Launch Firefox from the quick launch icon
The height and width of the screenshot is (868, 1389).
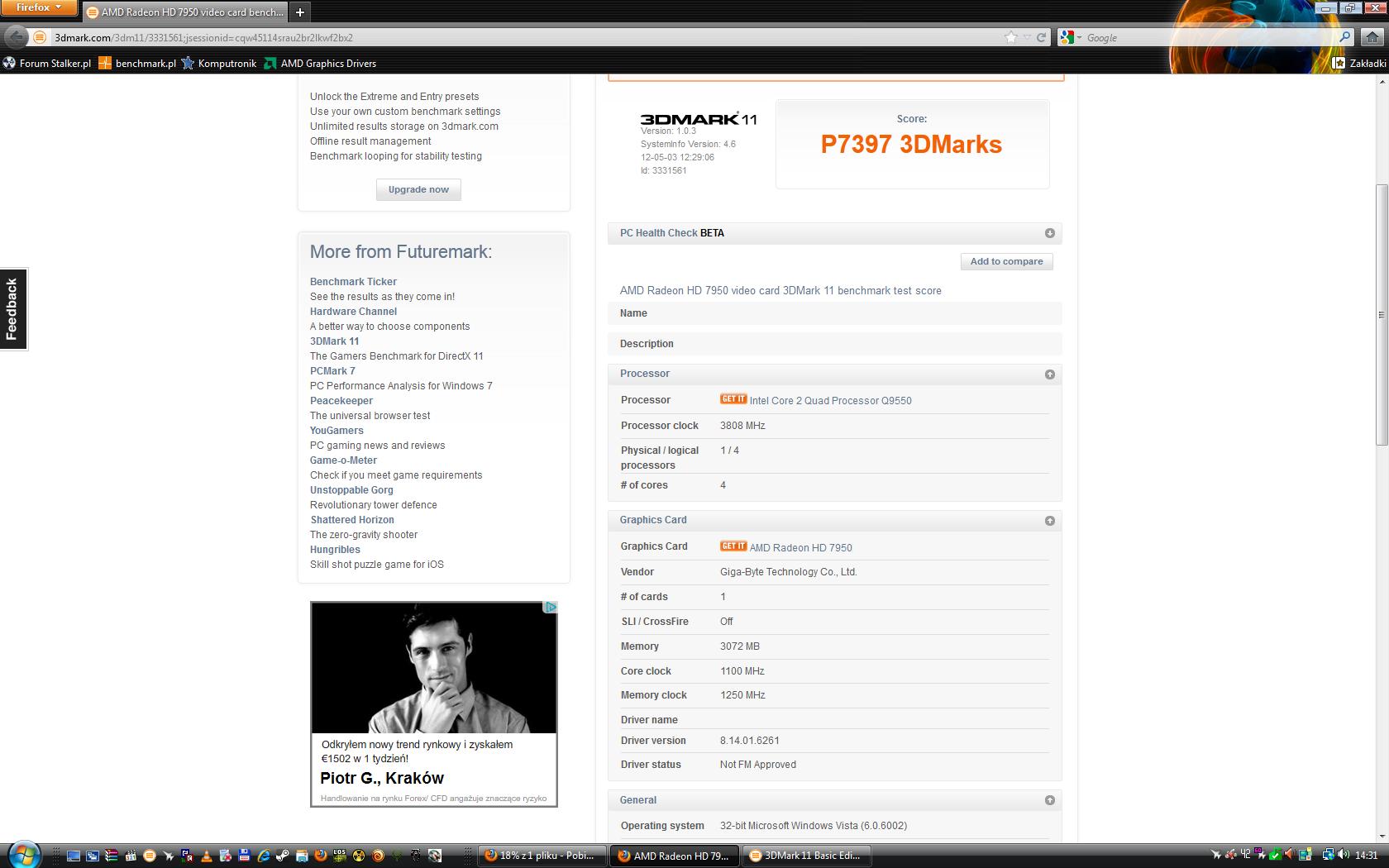(320, 856)
